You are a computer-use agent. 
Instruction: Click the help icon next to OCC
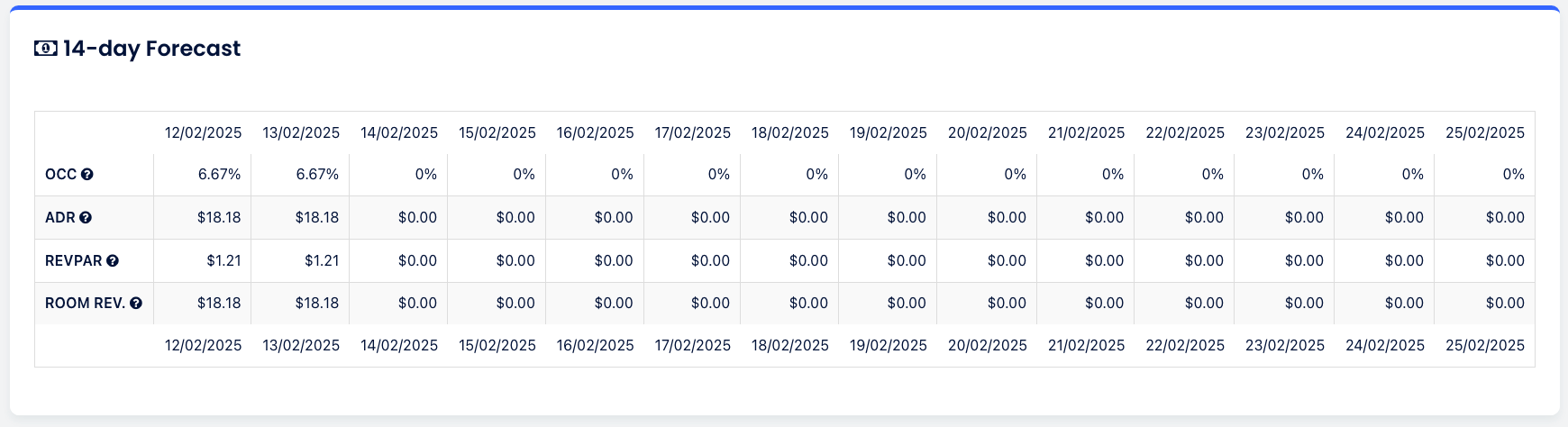(x=87, y=175)
